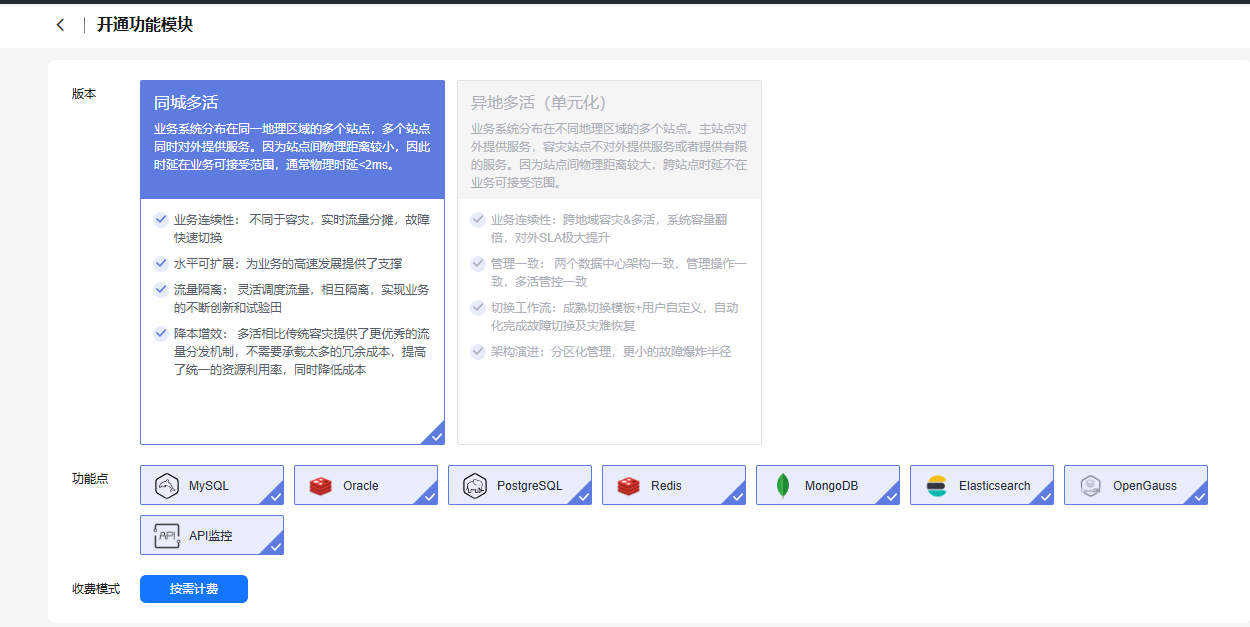This screenshot has height=627, width=1250.
Task: Click the 流量隔离 feature text
Action: coord(302,298)
